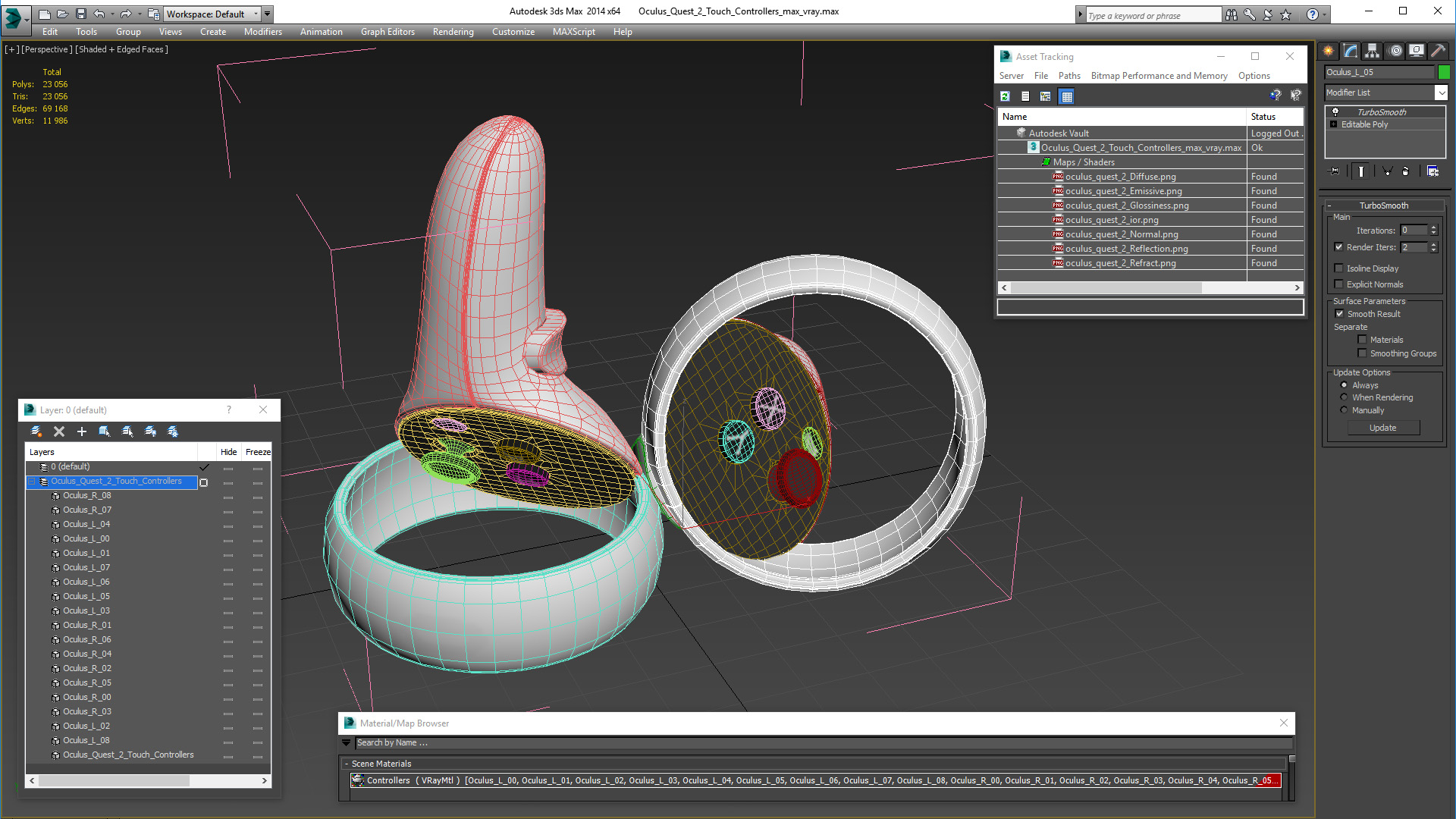Click the Freeze/Unfreeze all layers icon
1456x819 pixels.
(x=173, y=431)
